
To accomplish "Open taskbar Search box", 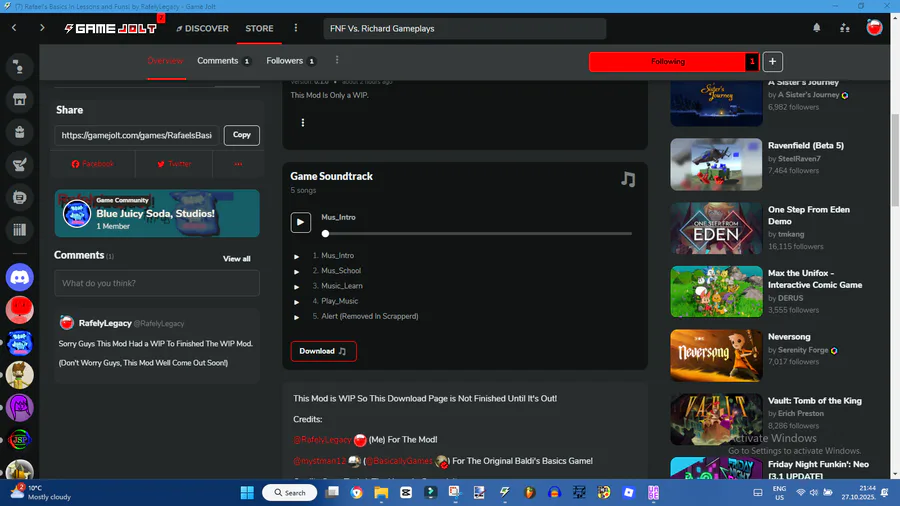I will coord(290,492).
